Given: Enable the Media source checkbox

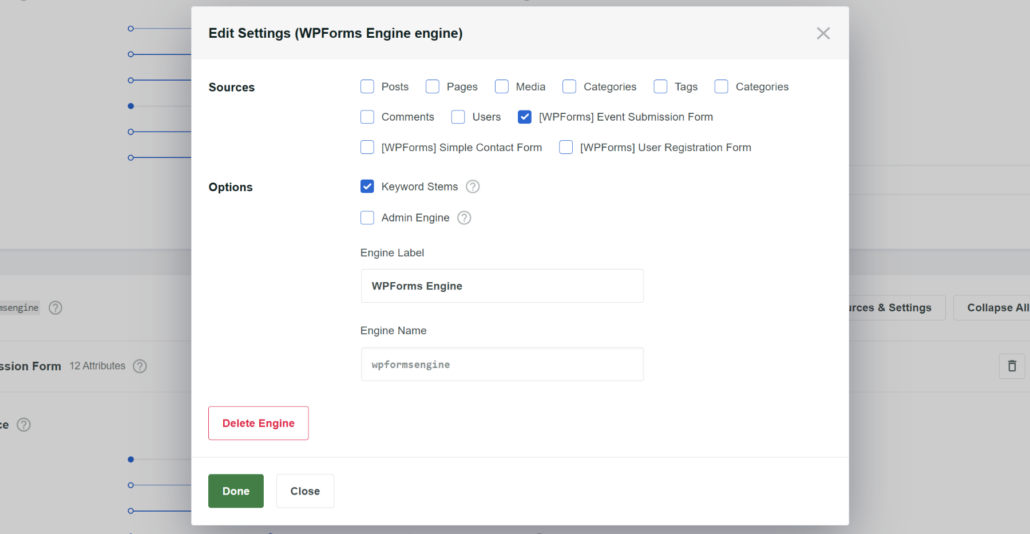Looking at the screenshot, I should point(502,87).
